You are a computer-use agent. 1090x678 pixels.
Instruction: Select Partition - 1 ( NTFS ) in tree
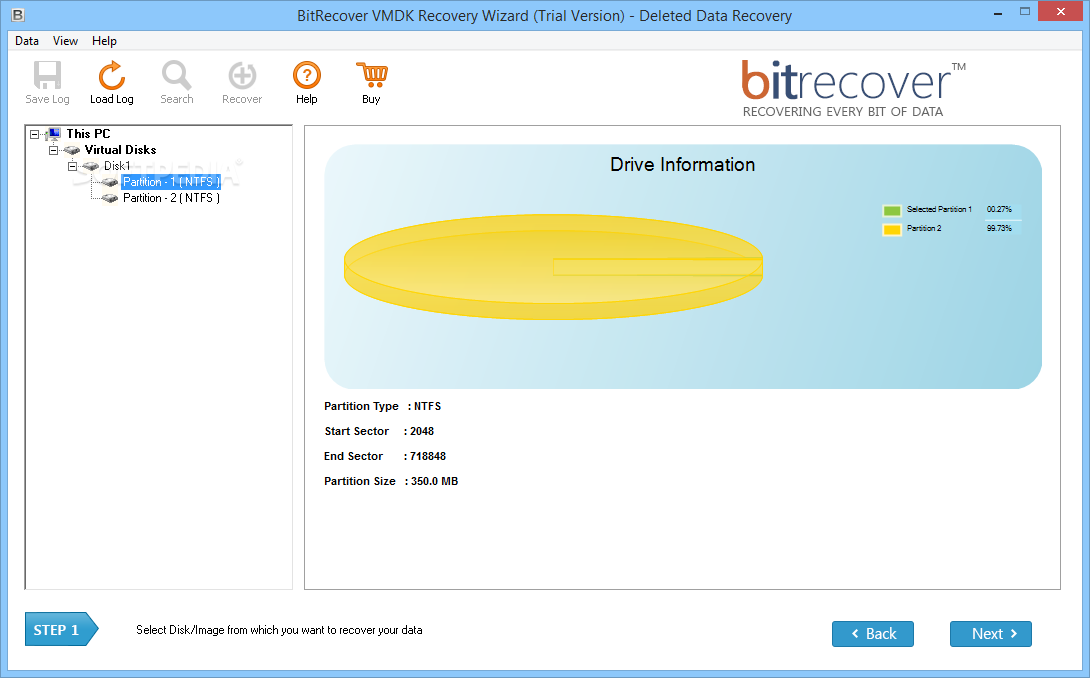click(x=171, y=182)
